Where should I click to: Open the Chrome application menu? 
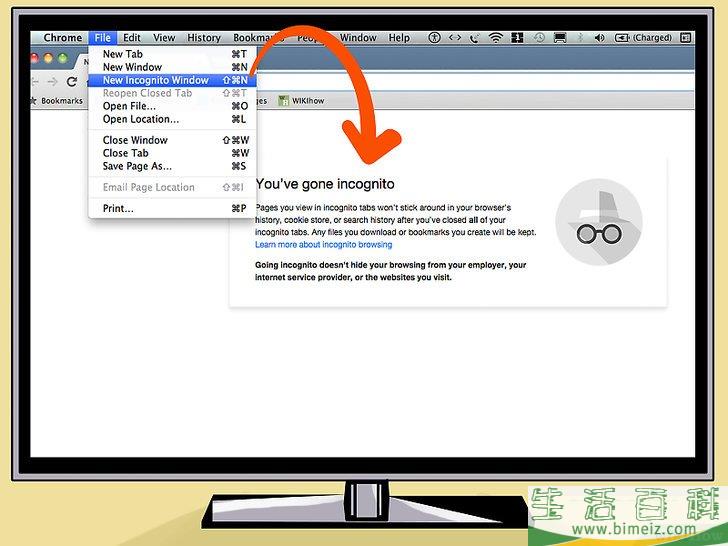(63, 38)
